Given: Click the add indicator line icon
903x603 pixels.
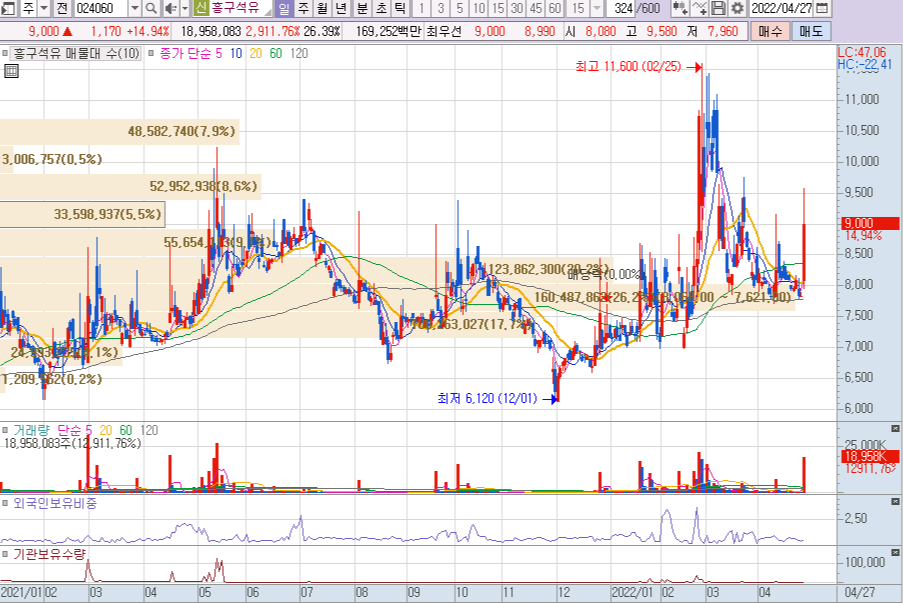Looking at the screenshot, I should (x=700, y=8).
